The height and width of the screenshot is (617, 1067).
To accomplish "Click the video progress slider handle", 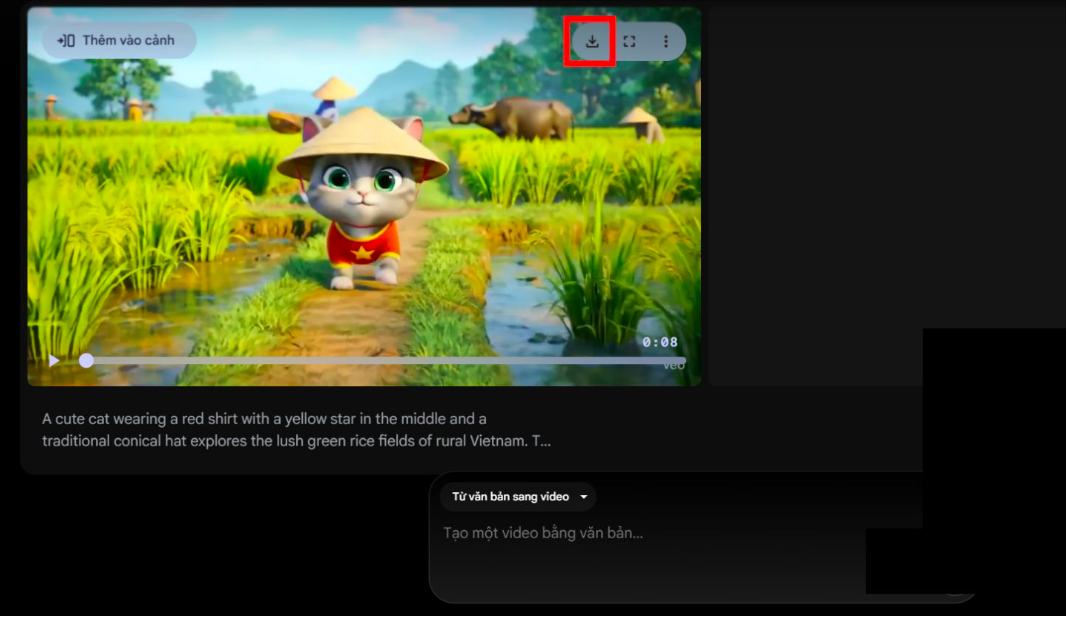I will pos(87,360).
